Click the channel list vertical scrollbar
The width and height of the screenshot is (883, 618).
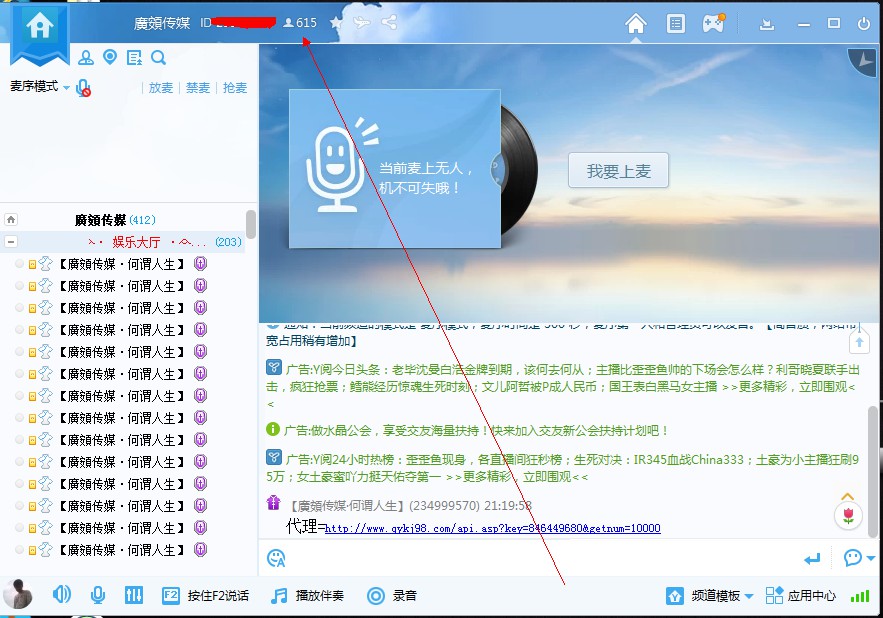tap(250, 223)
